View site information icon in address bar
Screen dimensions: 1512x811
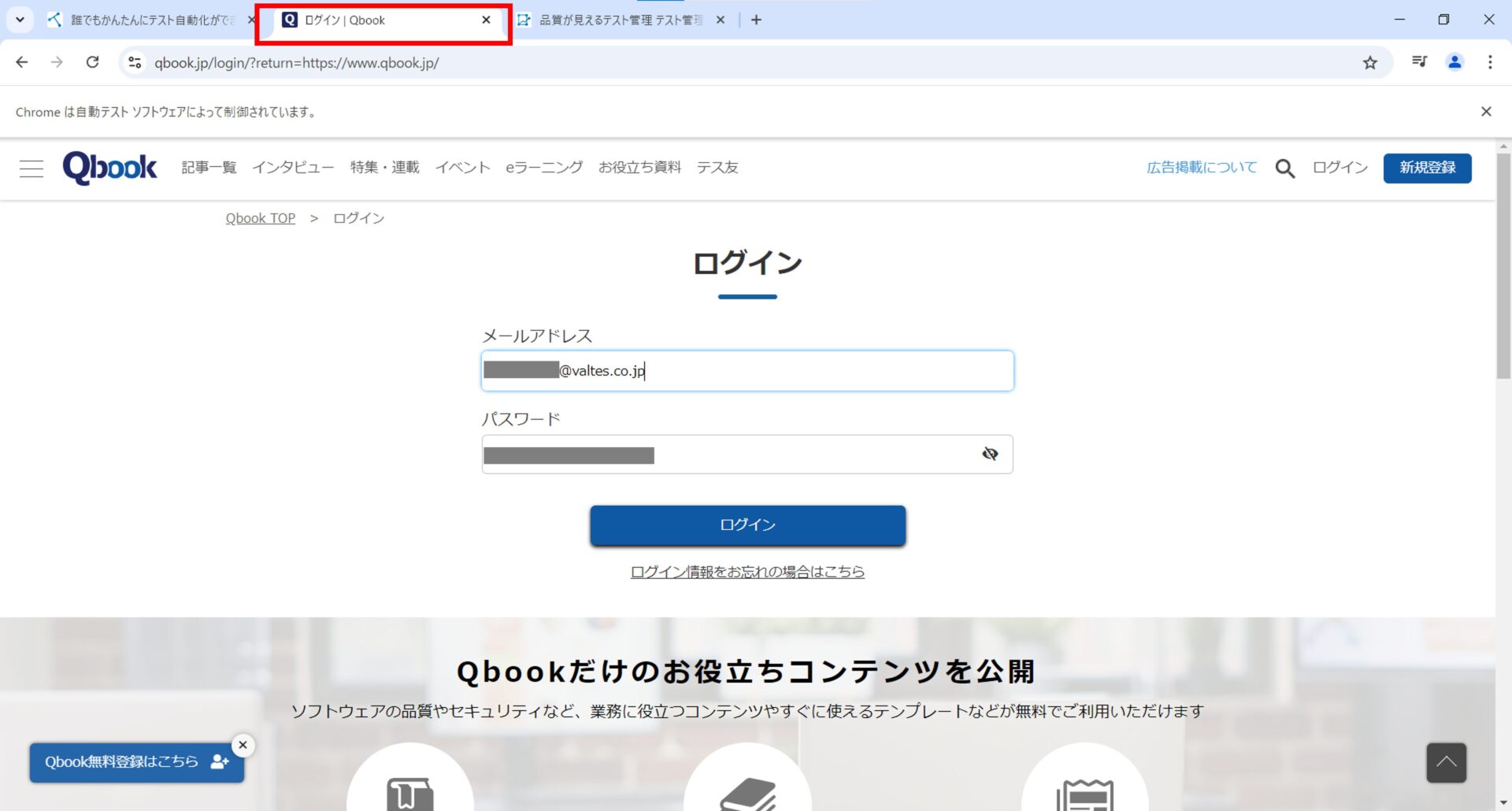(135, 62)
